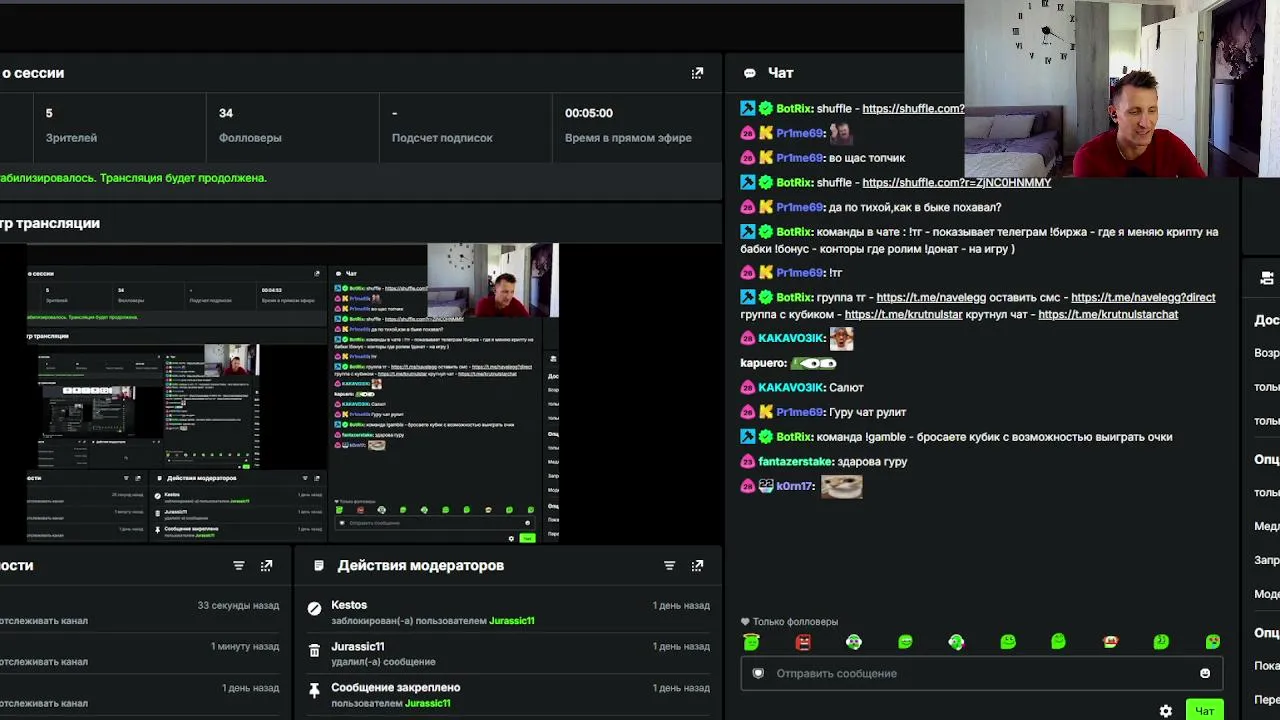This screenshot has width=1280, height=720.
Task: Click k0rm17's emote image in chat
Action: pos(841,486)
